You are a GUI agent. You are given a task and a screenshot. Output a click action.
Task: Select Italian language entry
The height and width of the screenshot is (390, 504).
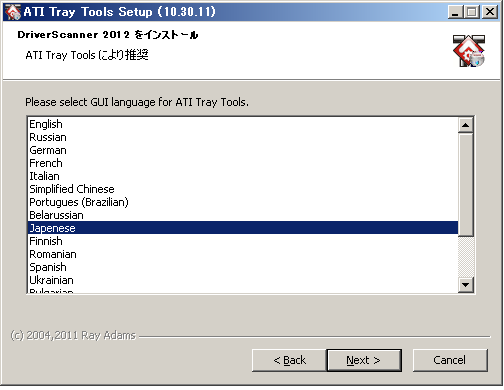(x=243, y=176)
